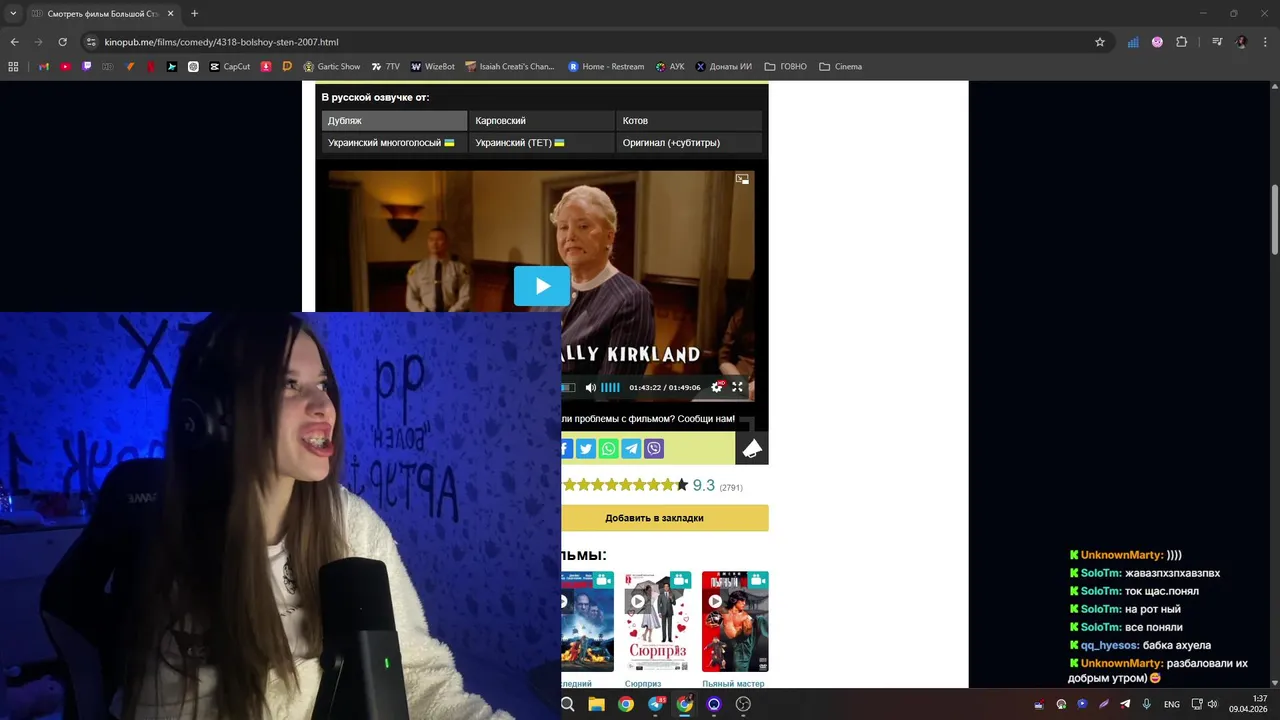Open the Gmail bookmark icon
This screenshot has width=1280, height=720.
(x=43, y=67)
